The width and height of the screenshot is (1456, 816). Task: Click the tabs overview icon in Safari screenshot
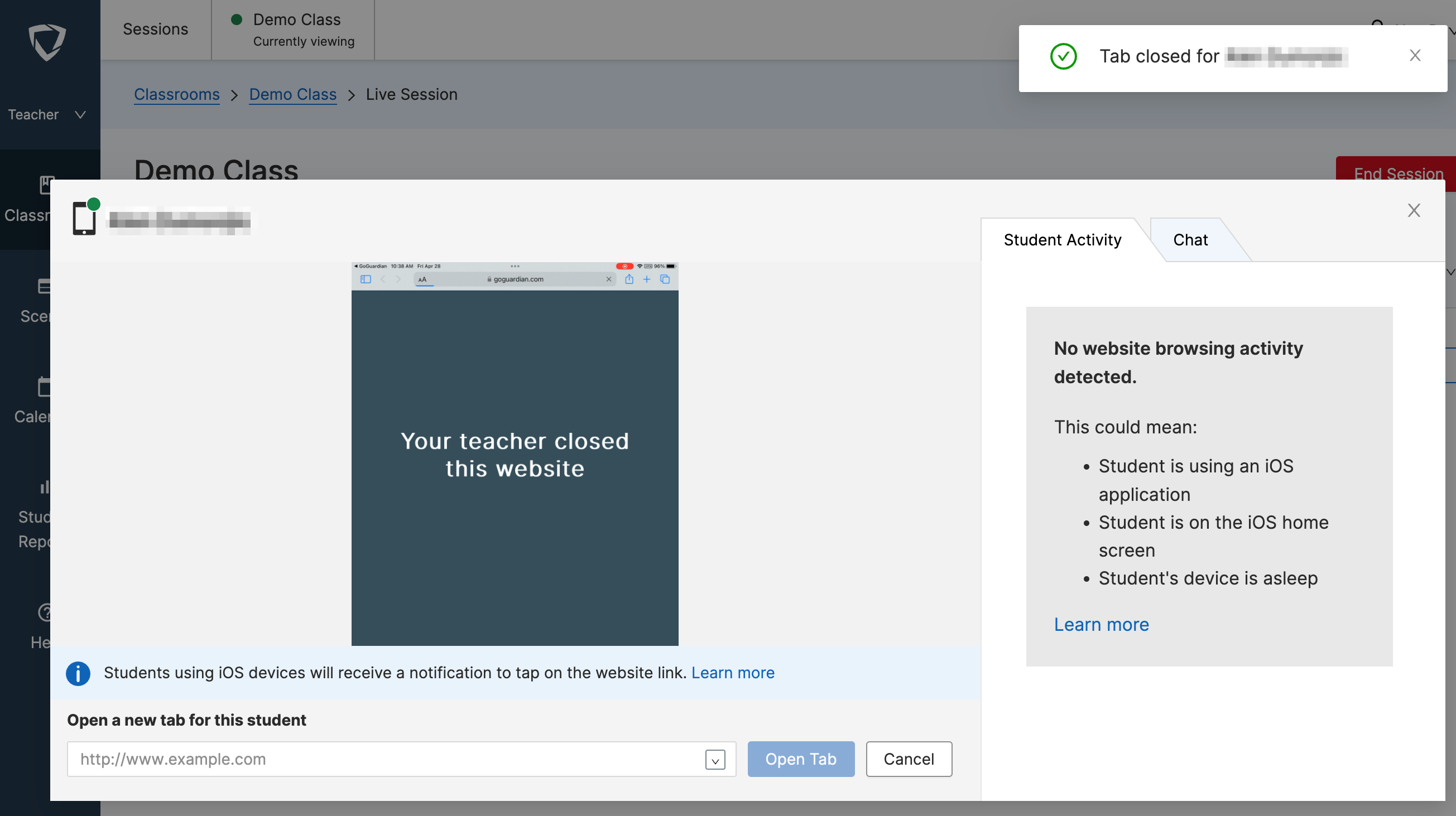point(665,279)
